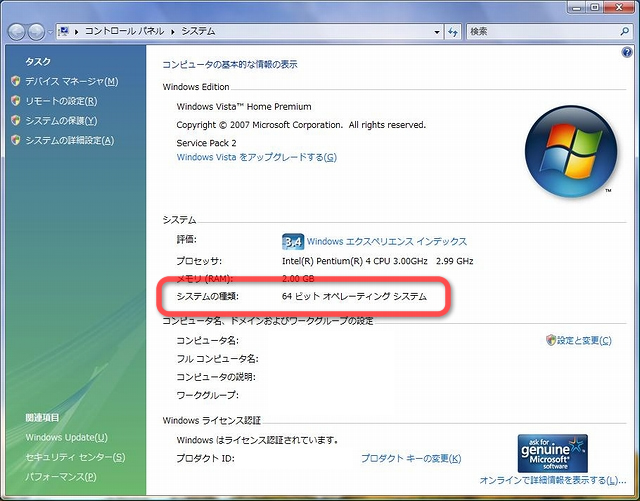
Task: Select システム in the address breadcrumb
Action: (198, 31)
